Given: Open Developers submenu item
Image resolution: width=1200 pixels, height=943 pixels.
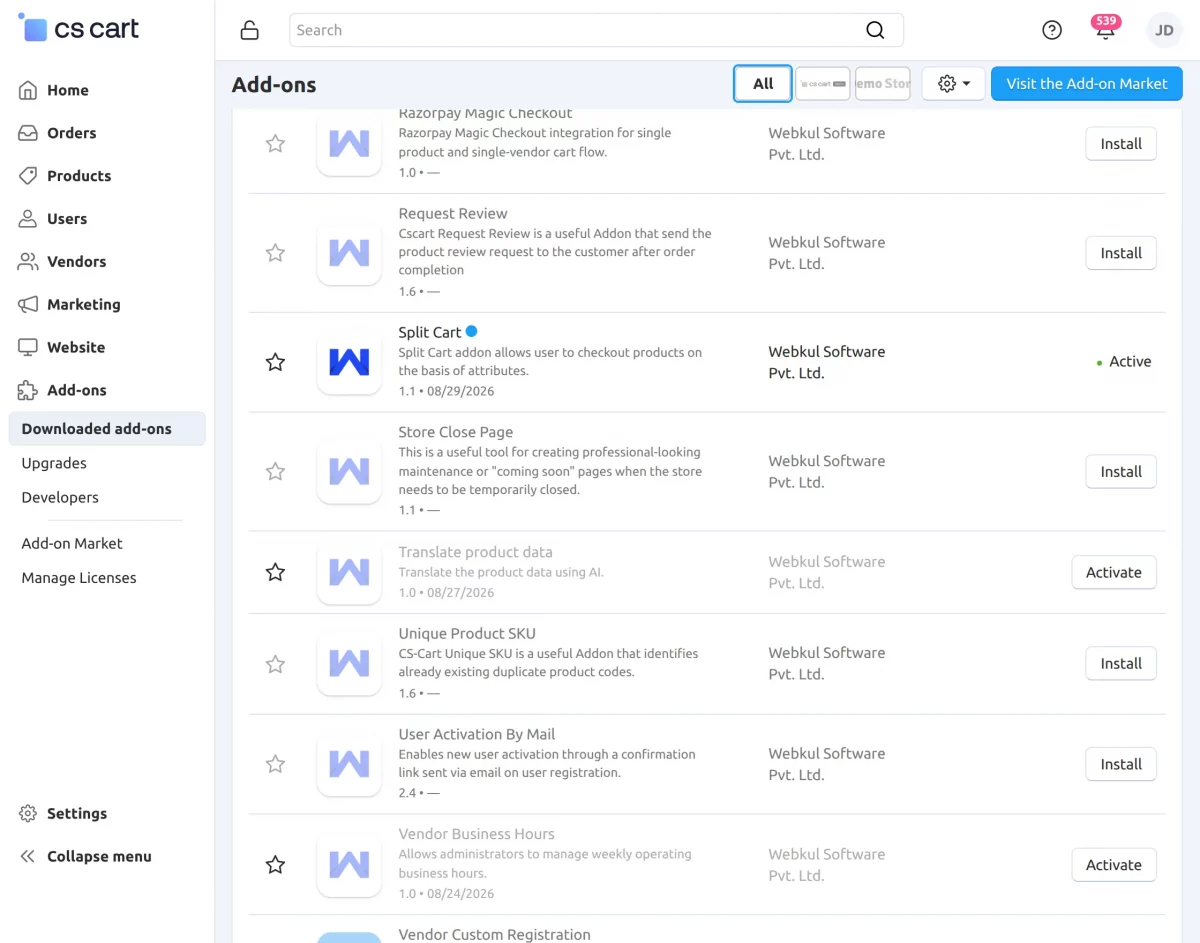Looking at the screenshot, I should coord(60,497).
